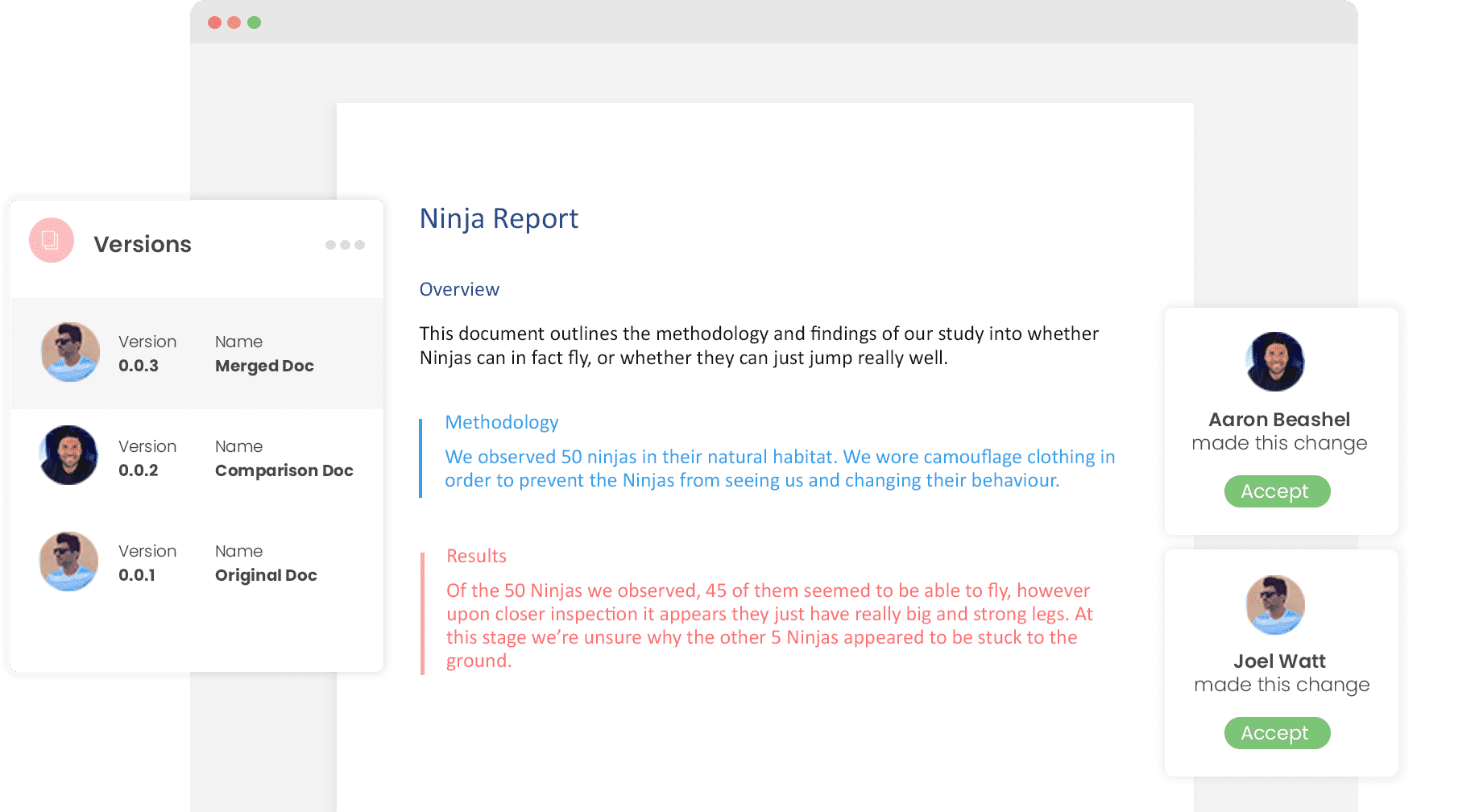1479x812 pixels.
Task: Click Aaron Beashel's profile picture
Action: click(x=1275, y=362)
